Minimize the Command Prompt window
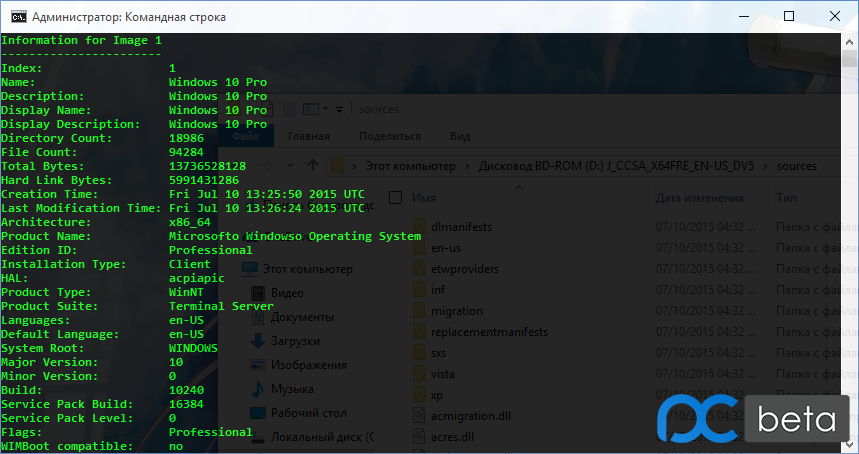This screenshot has width=859, height=454. (744, 16)
